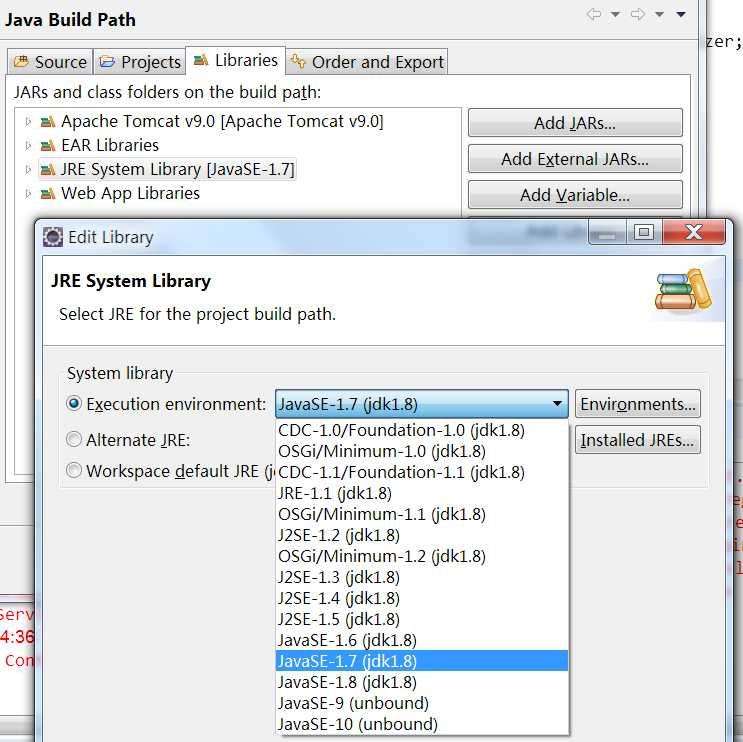This screenshot has width=743, height=742.
Task: Click the Add JARs... button
Action: click(x=575, y=123)
